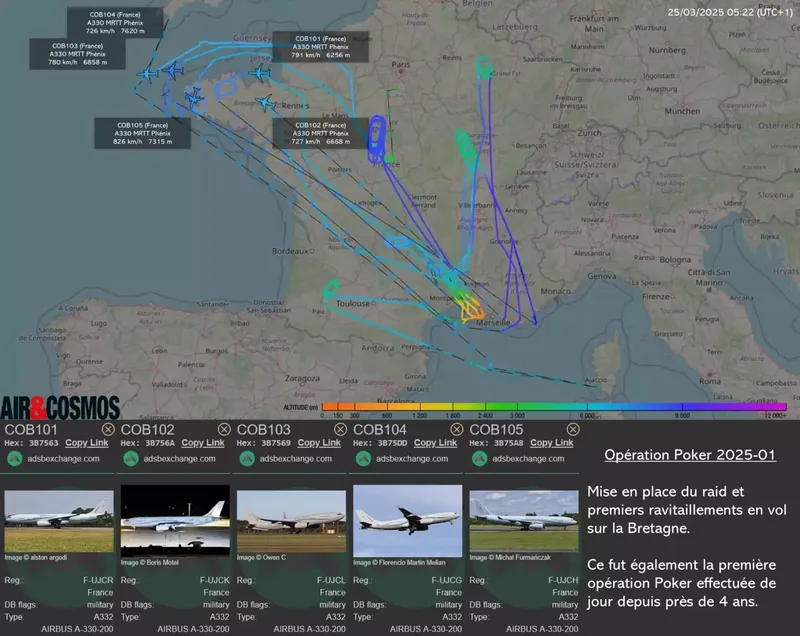Close the COB104 aircraft card
This screenshot has width=800, height=636.
[457, 429]
